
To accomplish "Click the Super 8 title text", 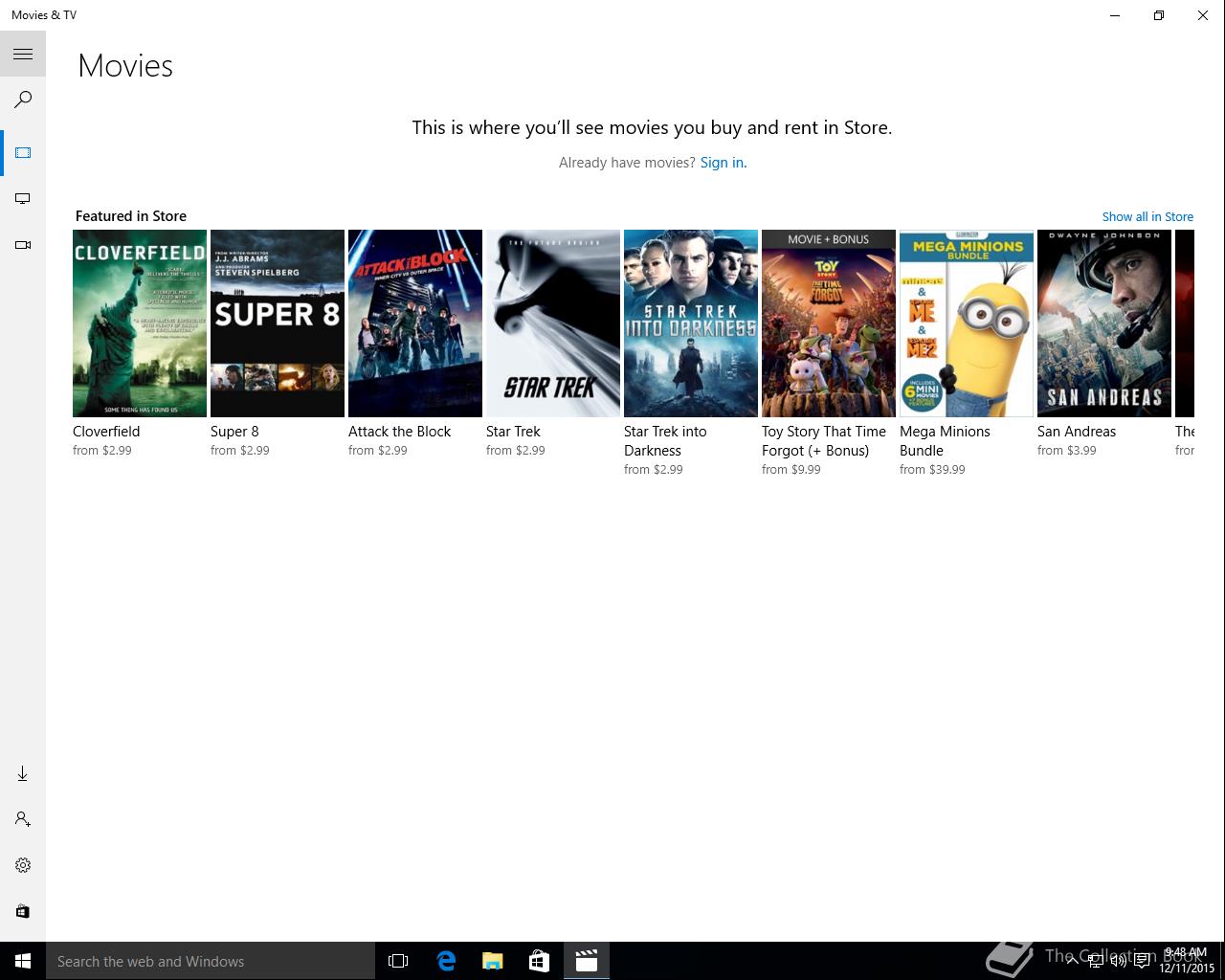I will tap(234, 432).
